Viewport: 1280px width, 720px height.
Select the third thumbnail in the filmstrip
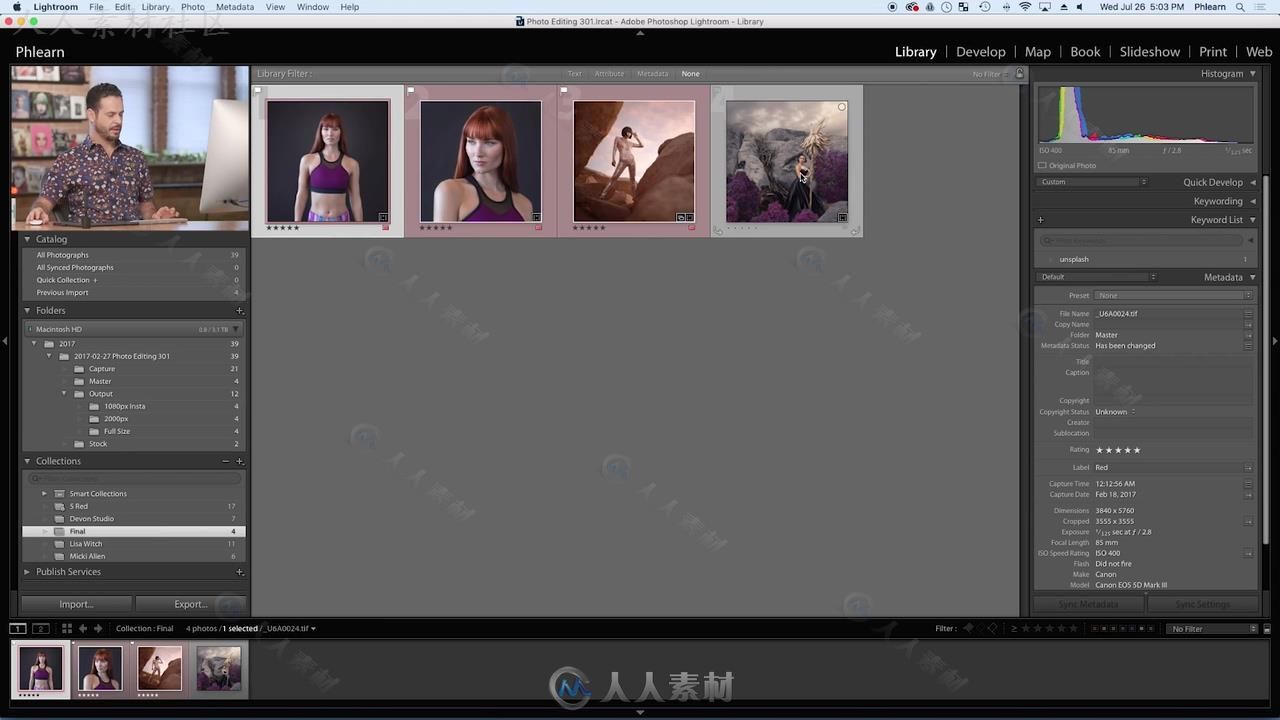pos(159,668)
